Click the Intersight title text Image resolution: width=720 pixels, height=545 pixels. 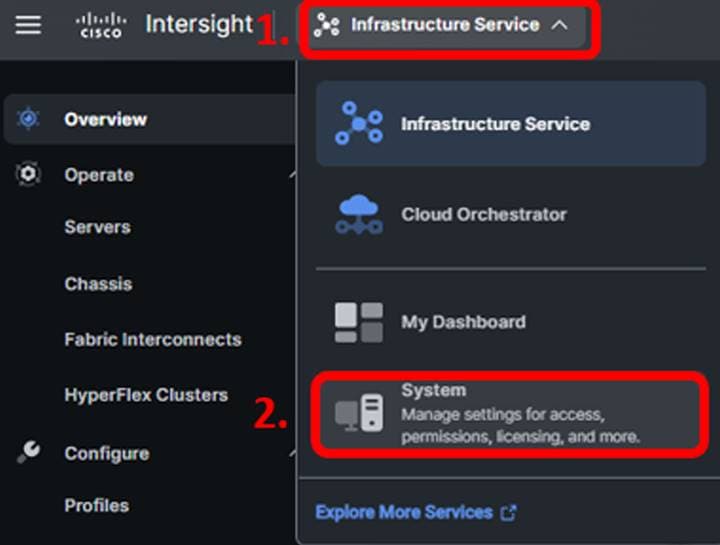199,24
